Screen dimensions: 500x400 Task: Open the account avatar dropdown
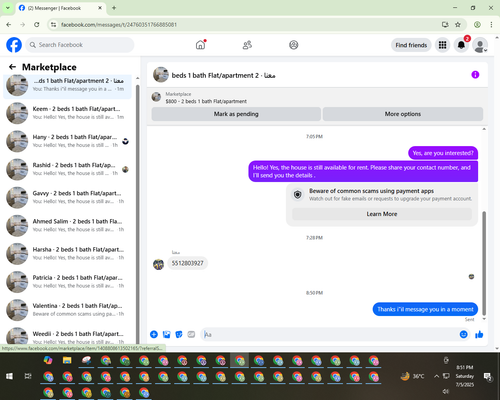(480, 45)
